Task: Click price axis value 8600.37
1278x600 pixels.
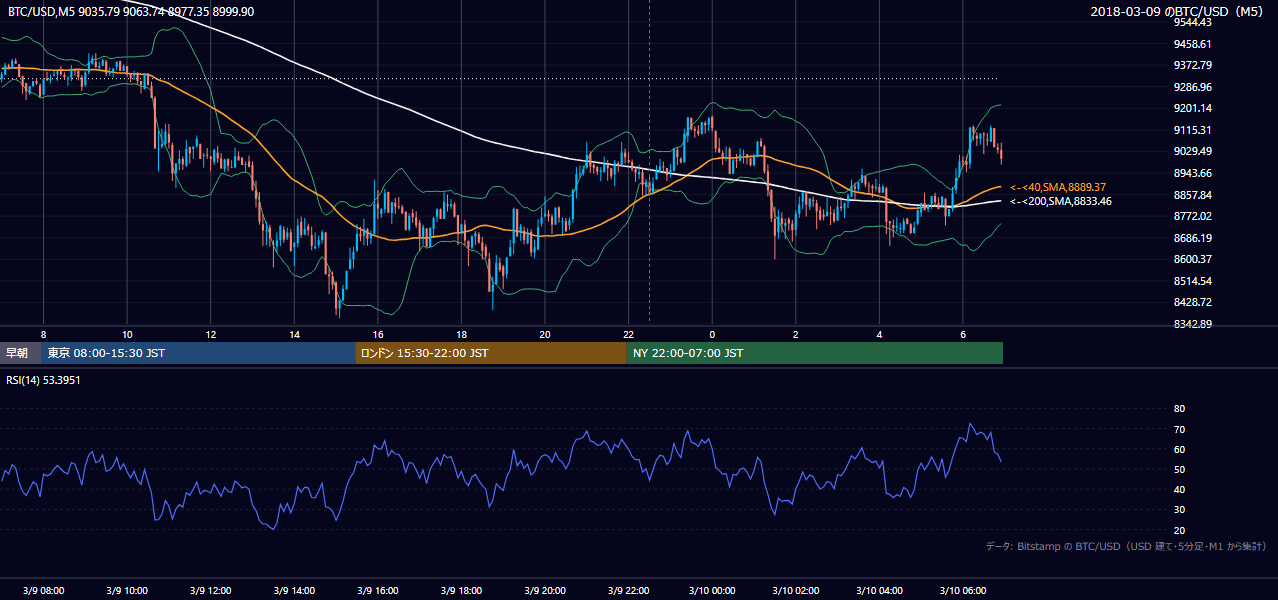Action: [1192, 259]
